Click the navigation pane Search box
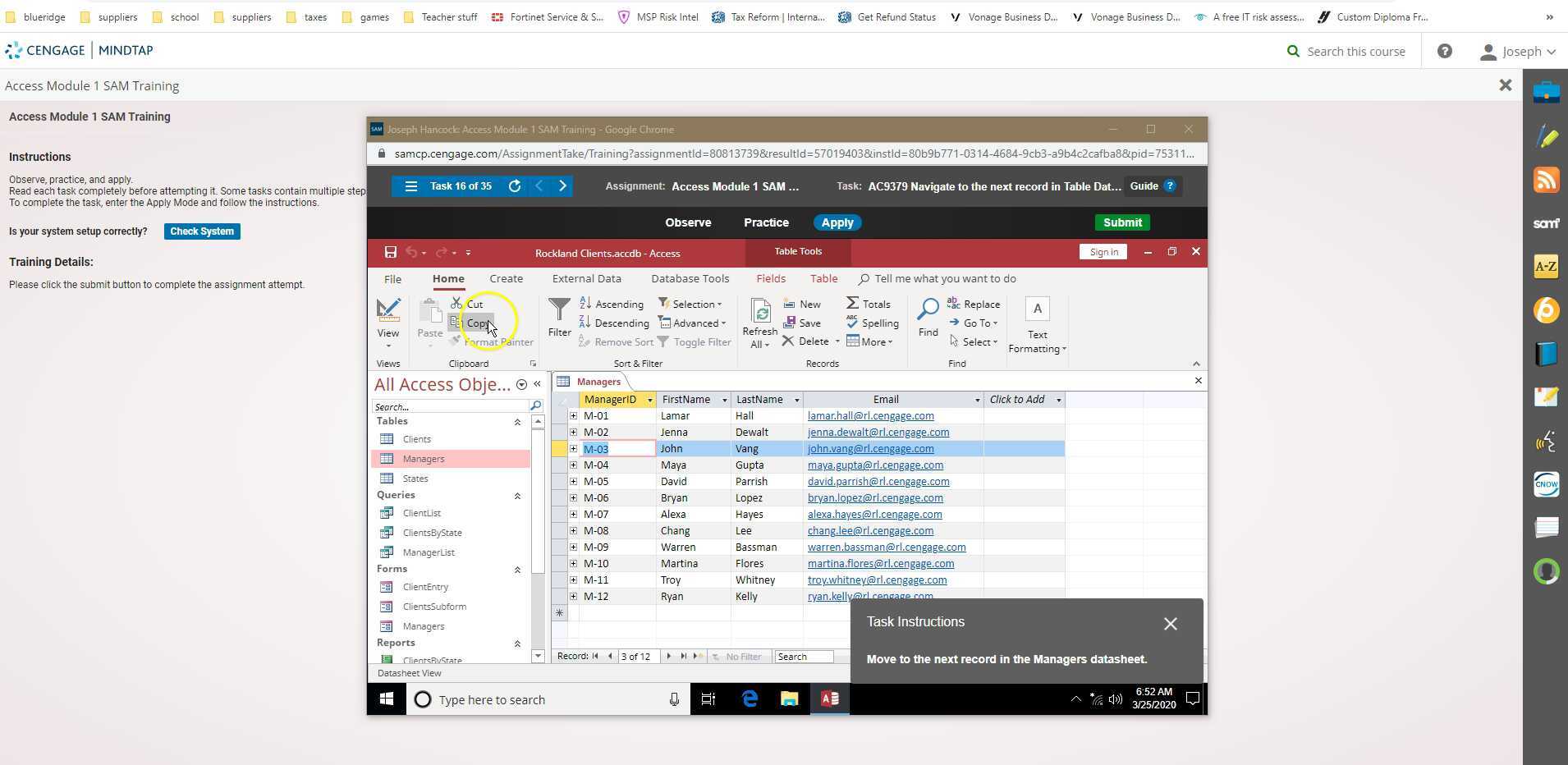1568x765 pixels. coord(450,406)
